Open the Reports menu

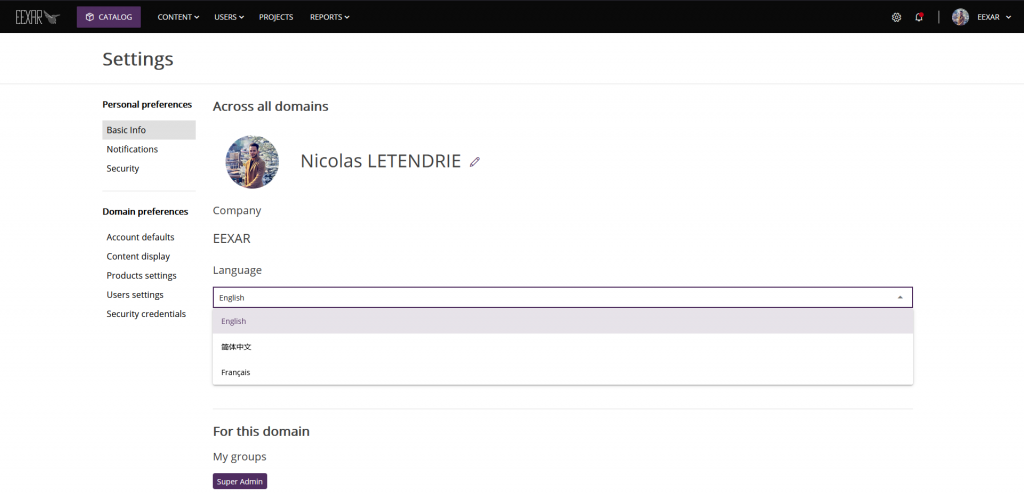tap(329, 17)
